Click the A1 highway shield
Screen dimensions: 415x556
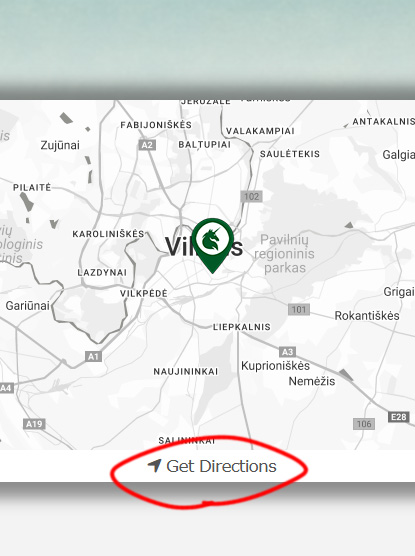pyautogui.click(x=93, y=356)
